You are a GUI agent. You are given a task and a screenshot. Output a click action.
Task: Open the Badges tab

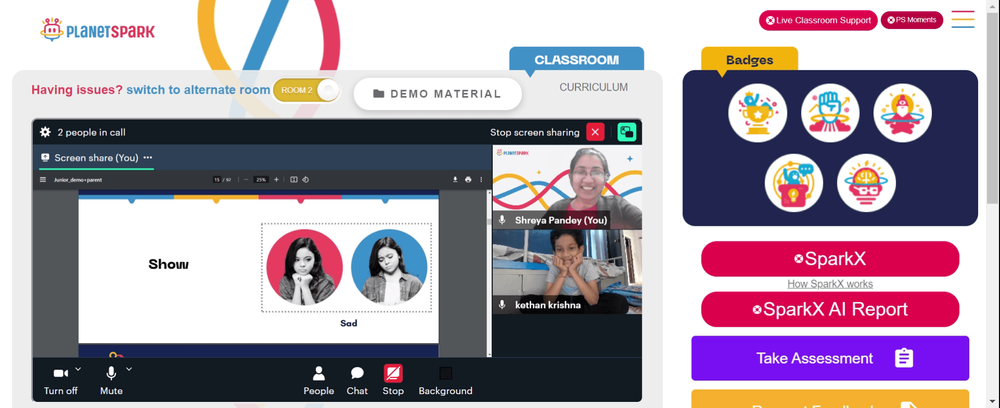749,60
